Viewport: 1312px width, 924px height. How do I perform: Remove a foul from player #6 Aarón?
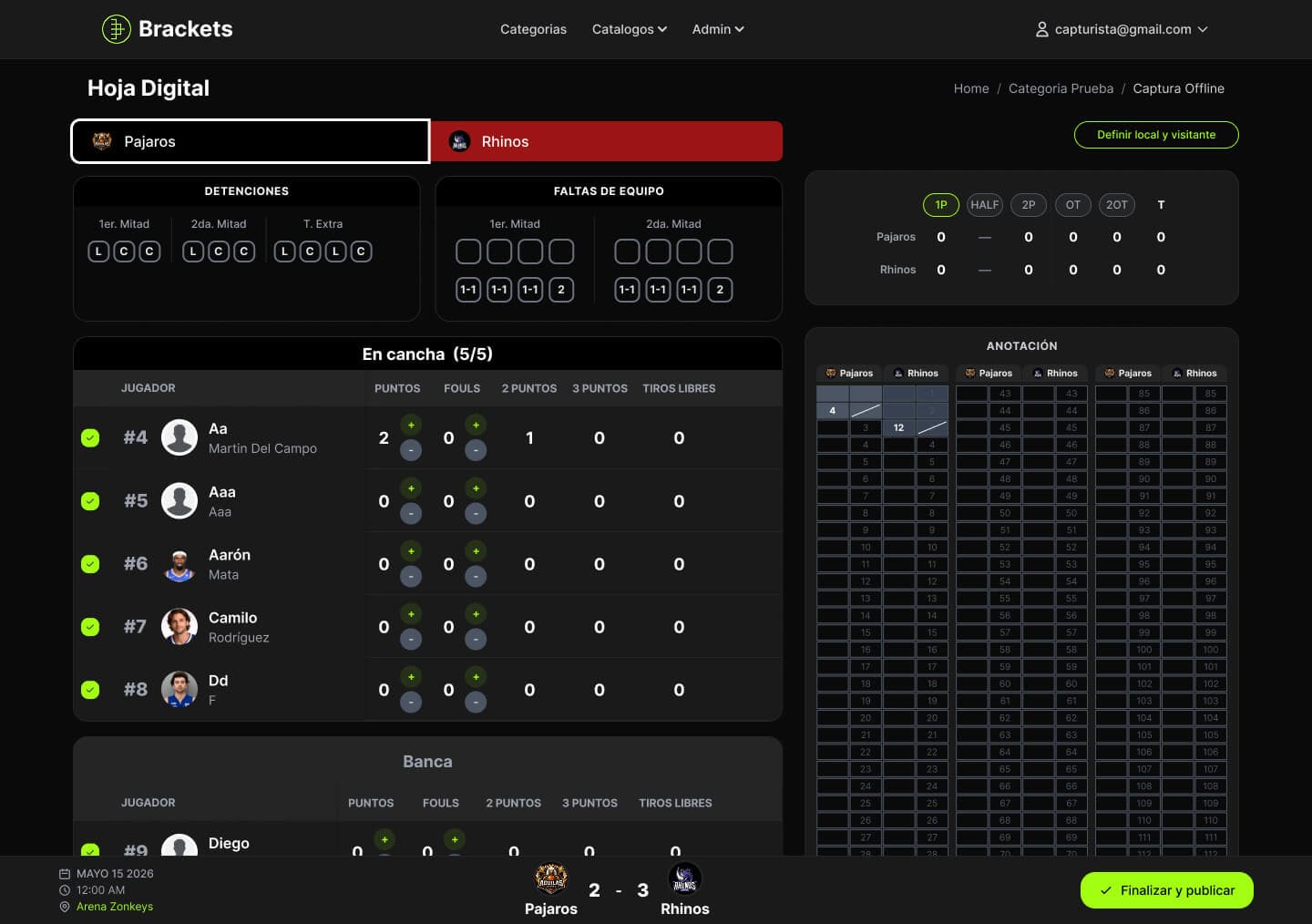pos(476,576)
